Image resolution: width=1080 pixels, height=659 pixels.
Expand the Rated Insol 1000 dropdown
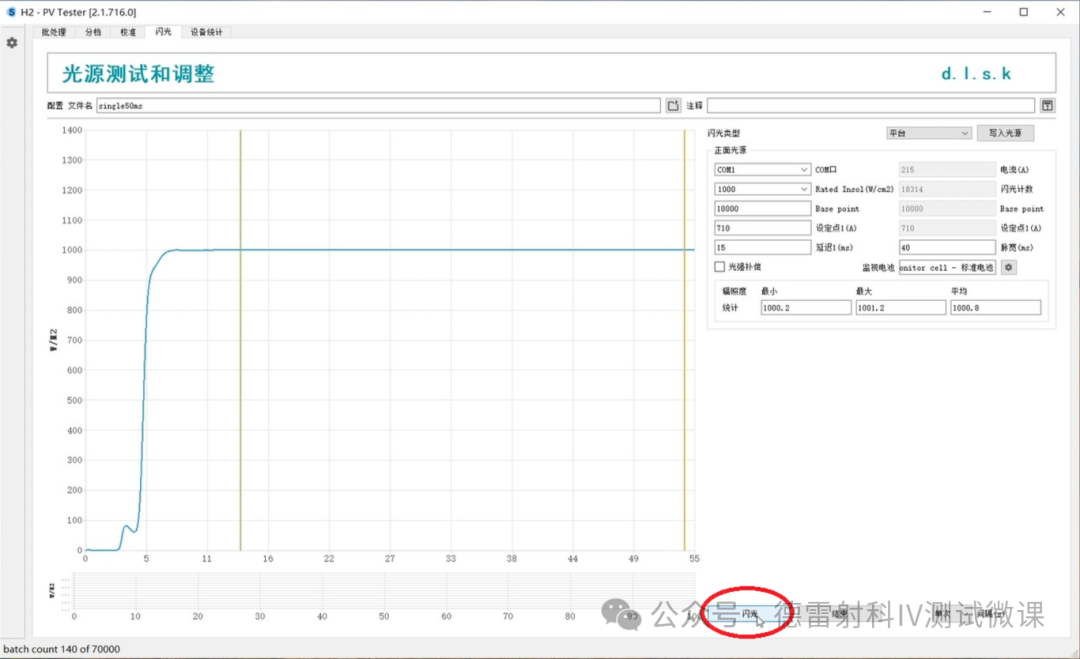762,189
